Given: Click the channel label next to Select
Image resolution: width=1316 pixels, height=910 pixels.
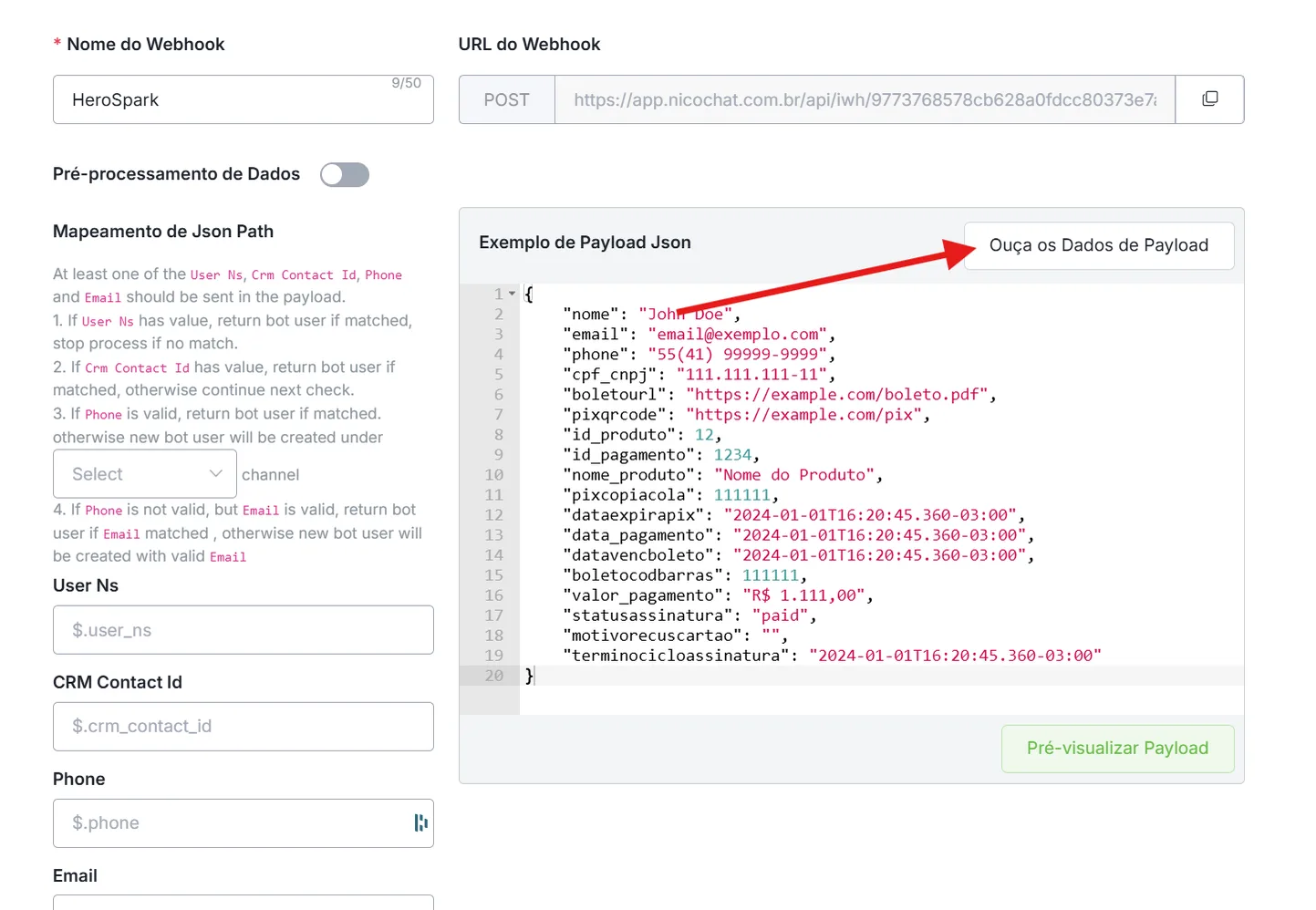Looking at the screenshot, I should 271,475.
